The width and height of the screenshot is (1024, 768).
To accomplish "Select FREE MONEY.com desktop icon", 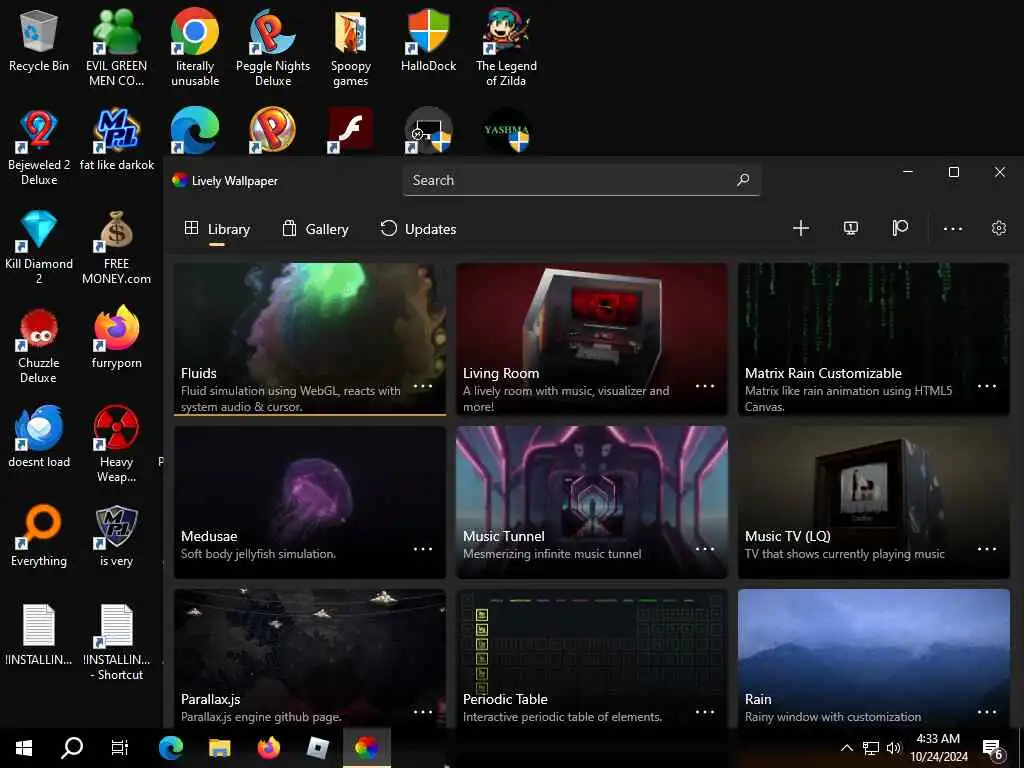I will (116, 247).
